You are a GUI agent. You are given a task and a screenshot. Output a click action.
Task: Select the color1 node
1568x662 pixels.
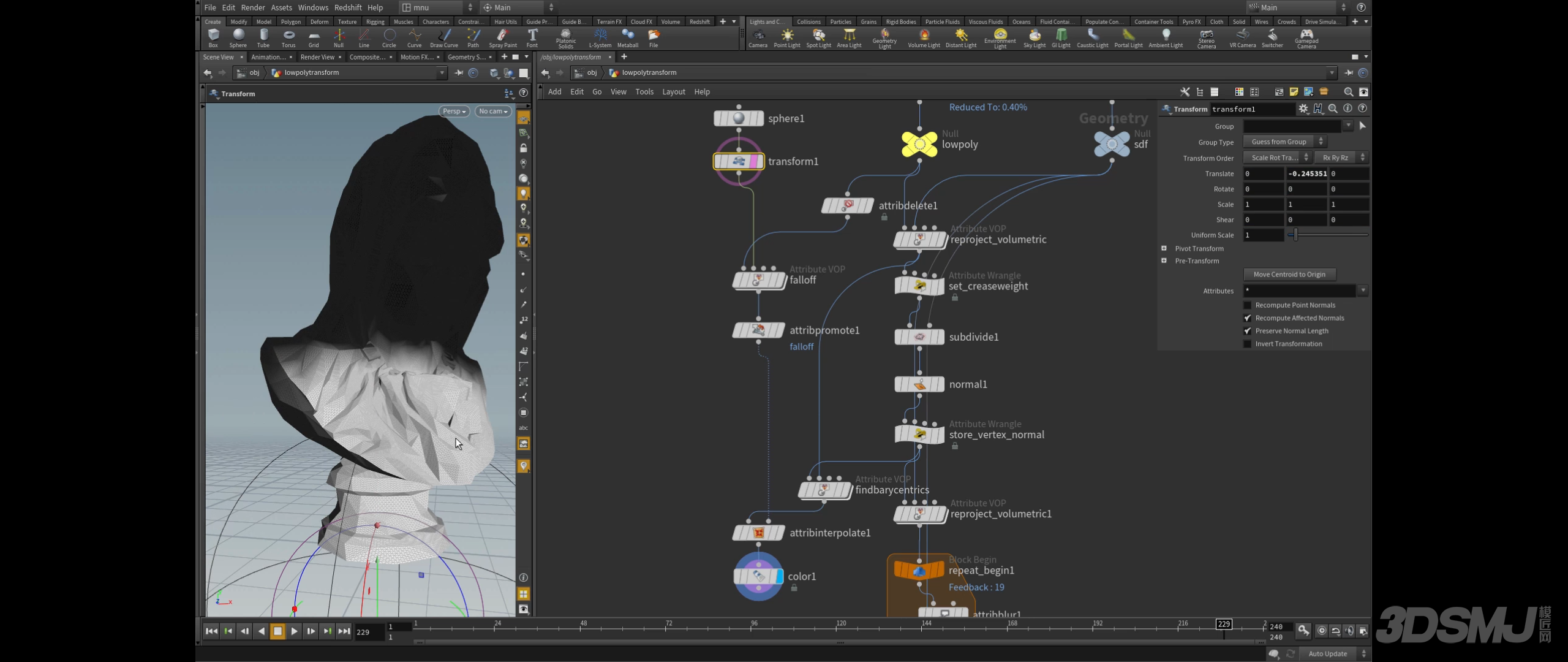(758, 576)
